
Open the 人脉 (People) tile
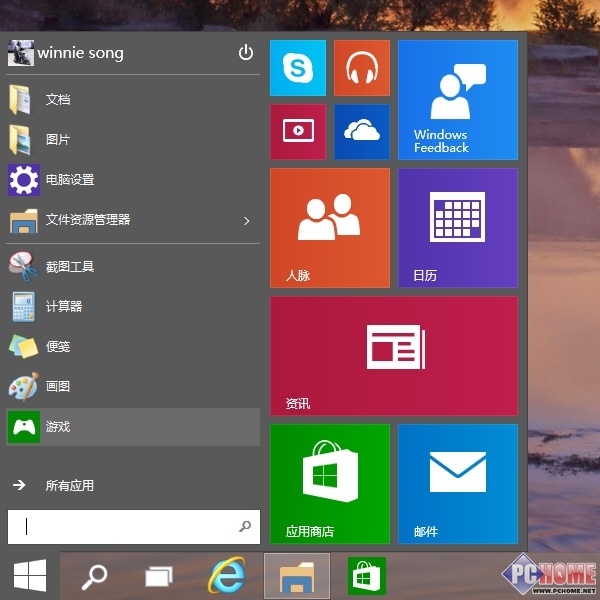(329, 227)
